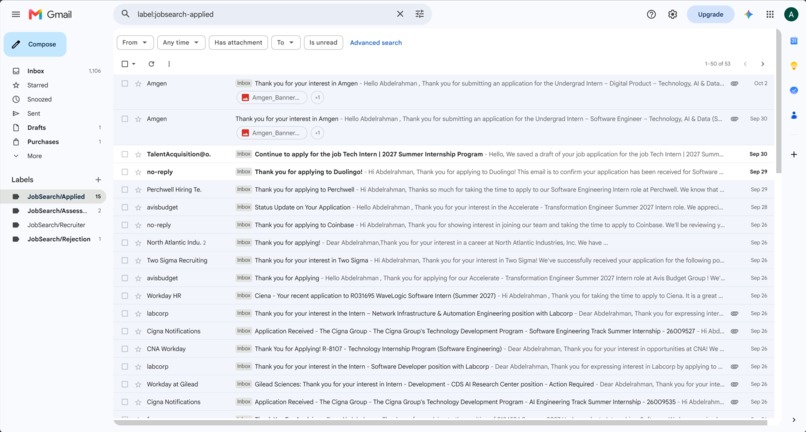Select the Oct 2 Amgen email checkbox
The image size is (806, 432).
pyautogui.click(x=124, y=83)
